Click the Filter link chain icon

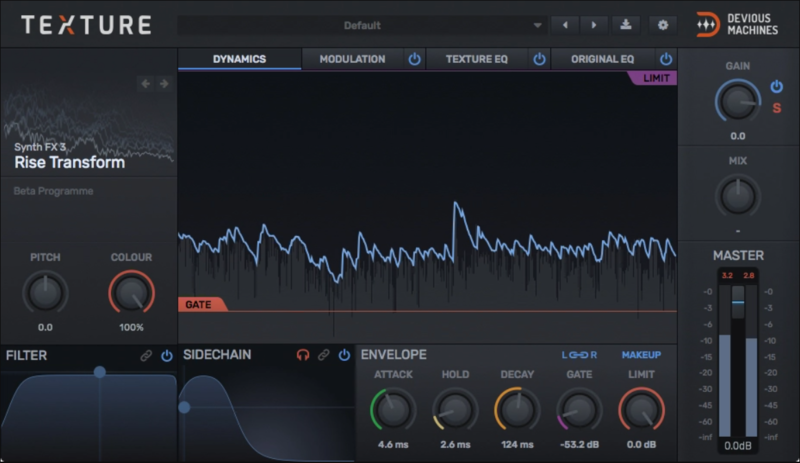[146, 355]
